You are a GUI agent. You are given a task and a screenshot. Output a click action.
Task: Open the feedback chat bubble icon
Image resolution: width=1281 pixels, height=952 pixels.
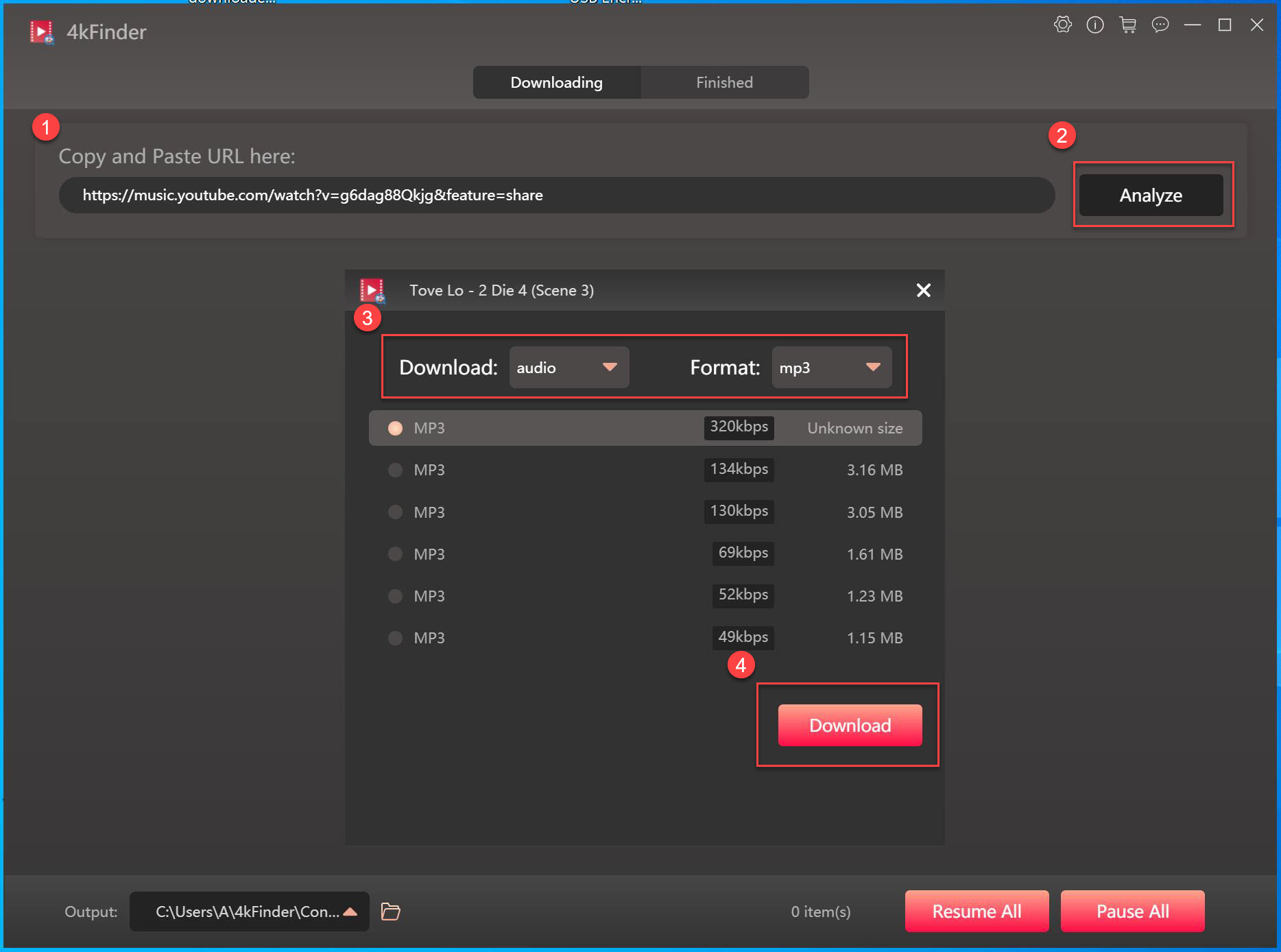click(x=1161, y=25)
